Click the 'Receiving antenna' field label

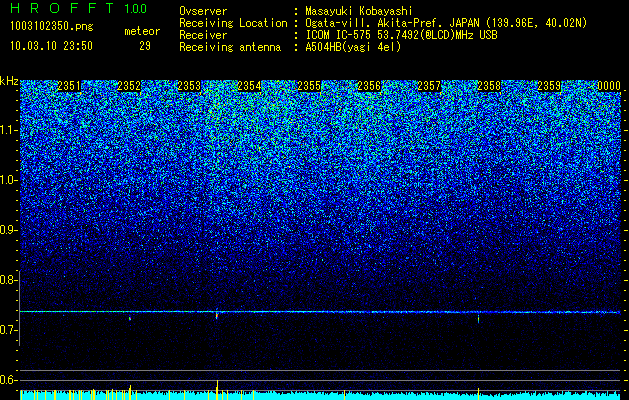(x=230, y=47)
